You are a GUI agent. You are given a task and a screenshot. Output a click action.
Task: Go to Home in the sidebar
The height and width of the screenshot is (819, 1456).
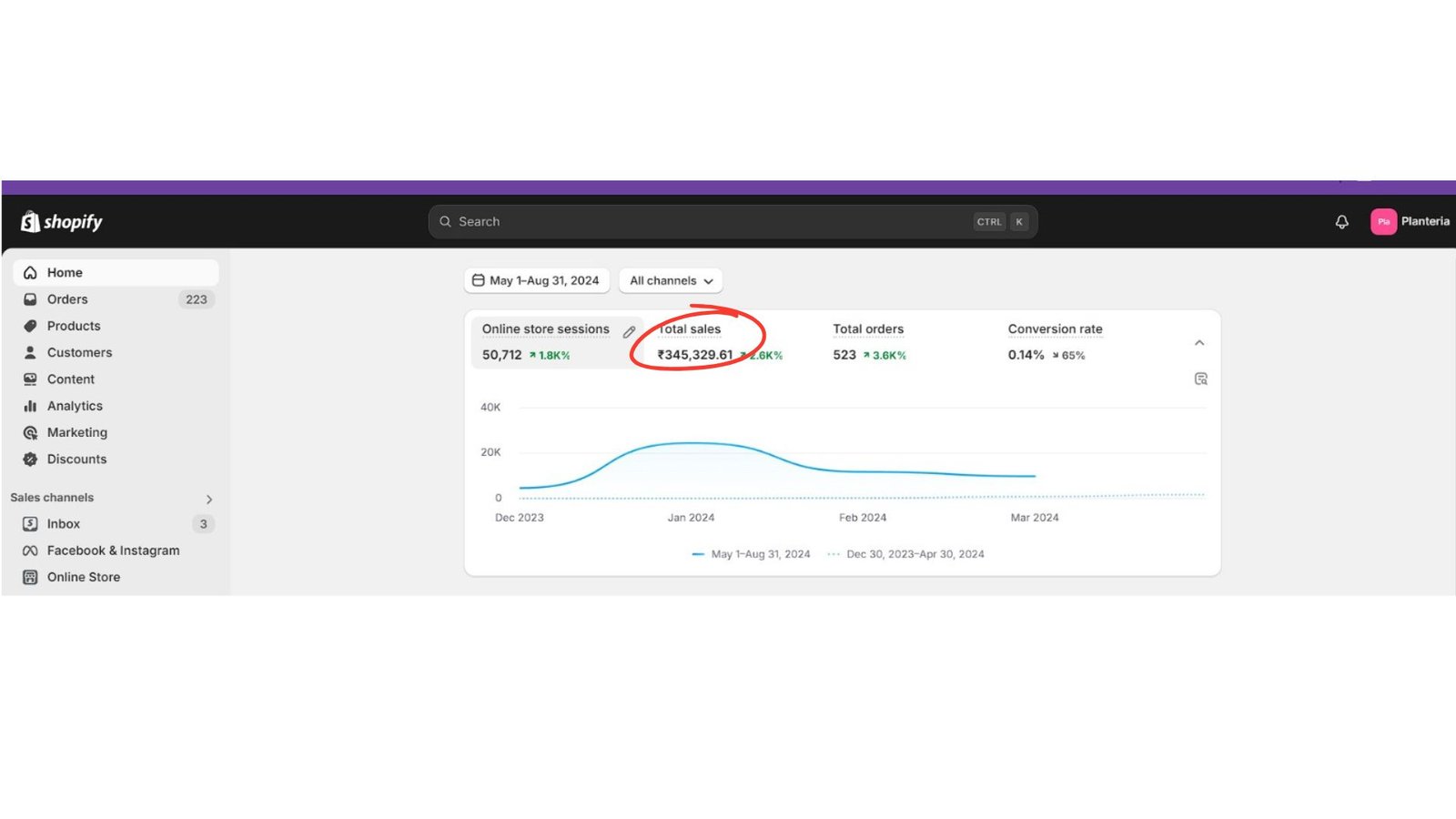coord(116,272)
